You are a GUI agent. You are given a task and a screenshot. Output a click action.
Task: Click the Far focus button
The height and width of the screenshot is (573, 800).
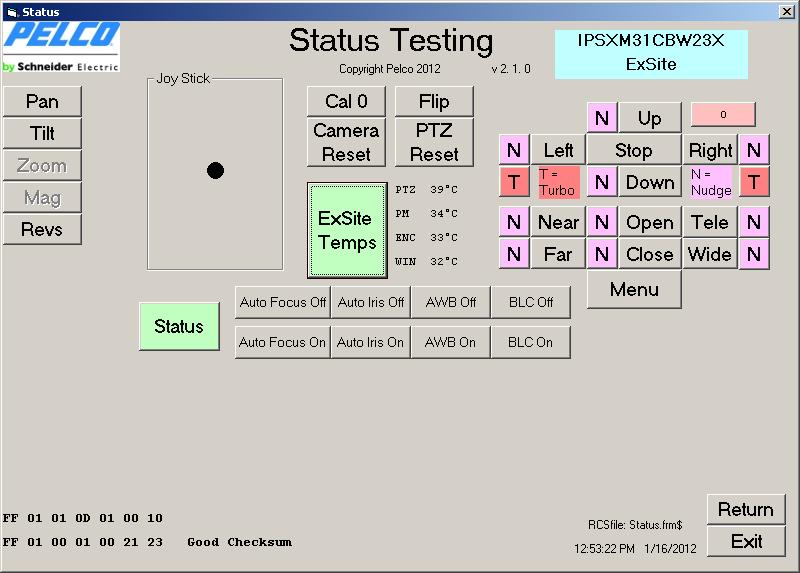(558, 254)
